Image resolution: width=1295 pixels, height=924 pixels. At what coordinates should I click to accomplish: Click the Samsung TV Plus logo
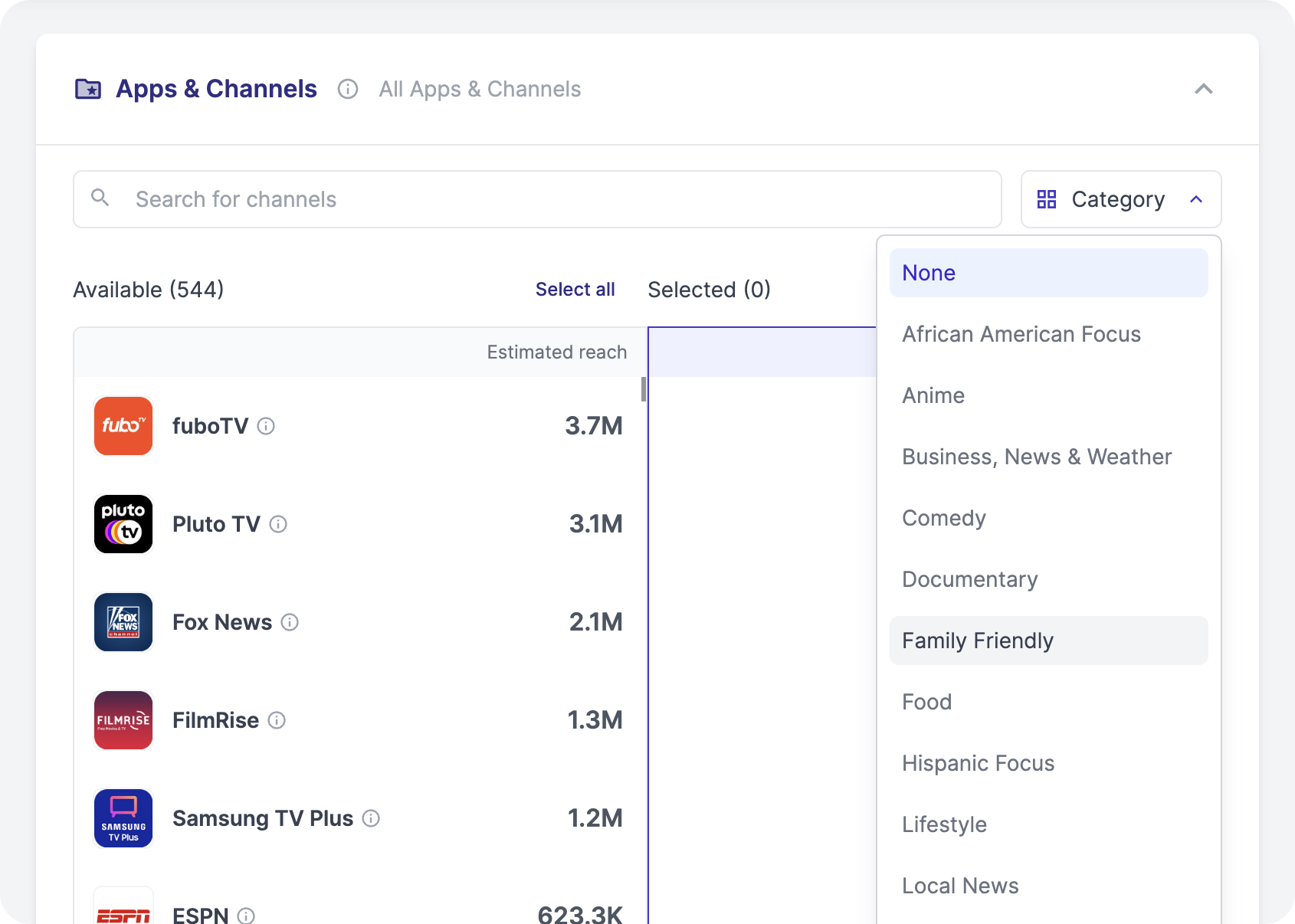point(123,818)
